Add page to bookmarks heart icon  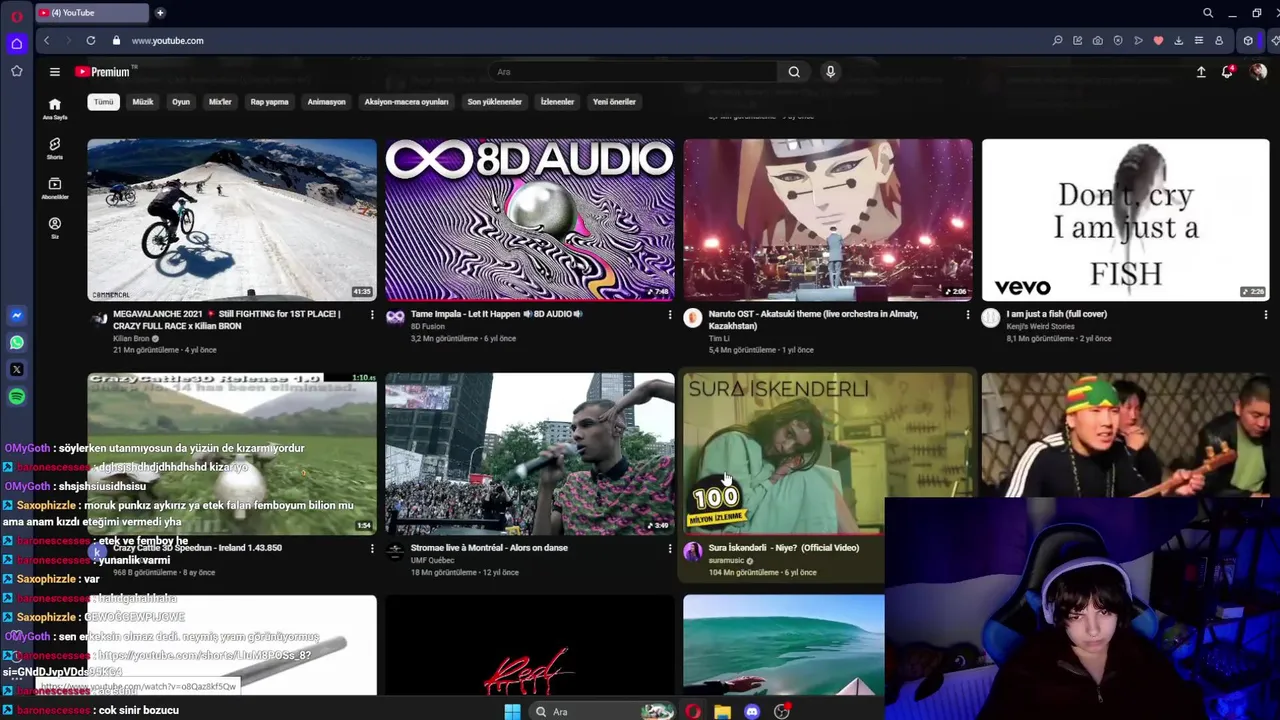(x=1158, y=41)
